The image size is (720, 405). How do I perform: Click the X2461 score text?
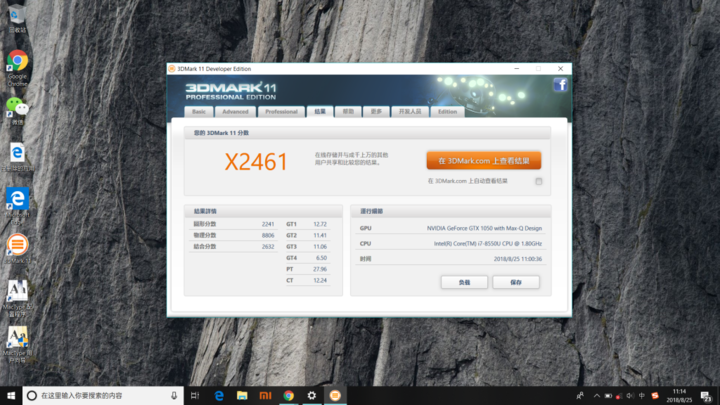256,162
